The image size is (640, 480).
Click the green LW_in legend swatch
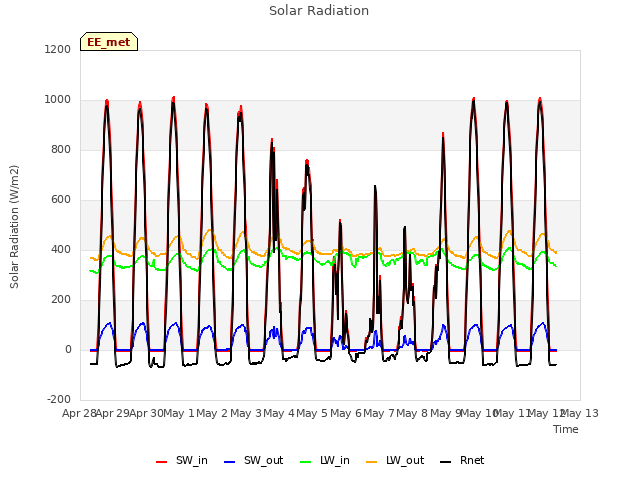[x=306, y=462]
